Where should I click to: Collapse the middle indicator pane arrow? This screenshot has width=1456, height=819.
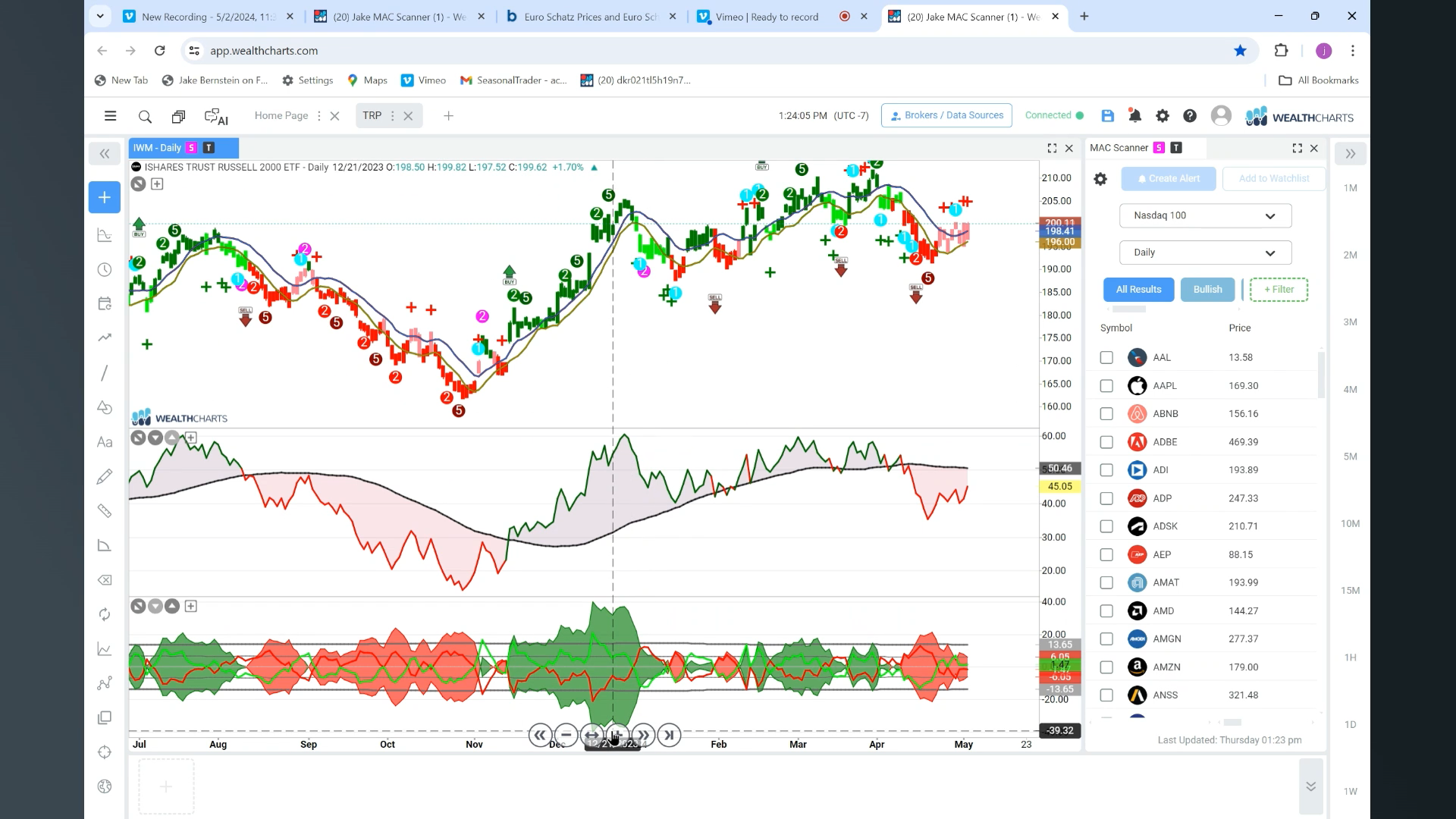pyautogui.click(x=155, y=438)
